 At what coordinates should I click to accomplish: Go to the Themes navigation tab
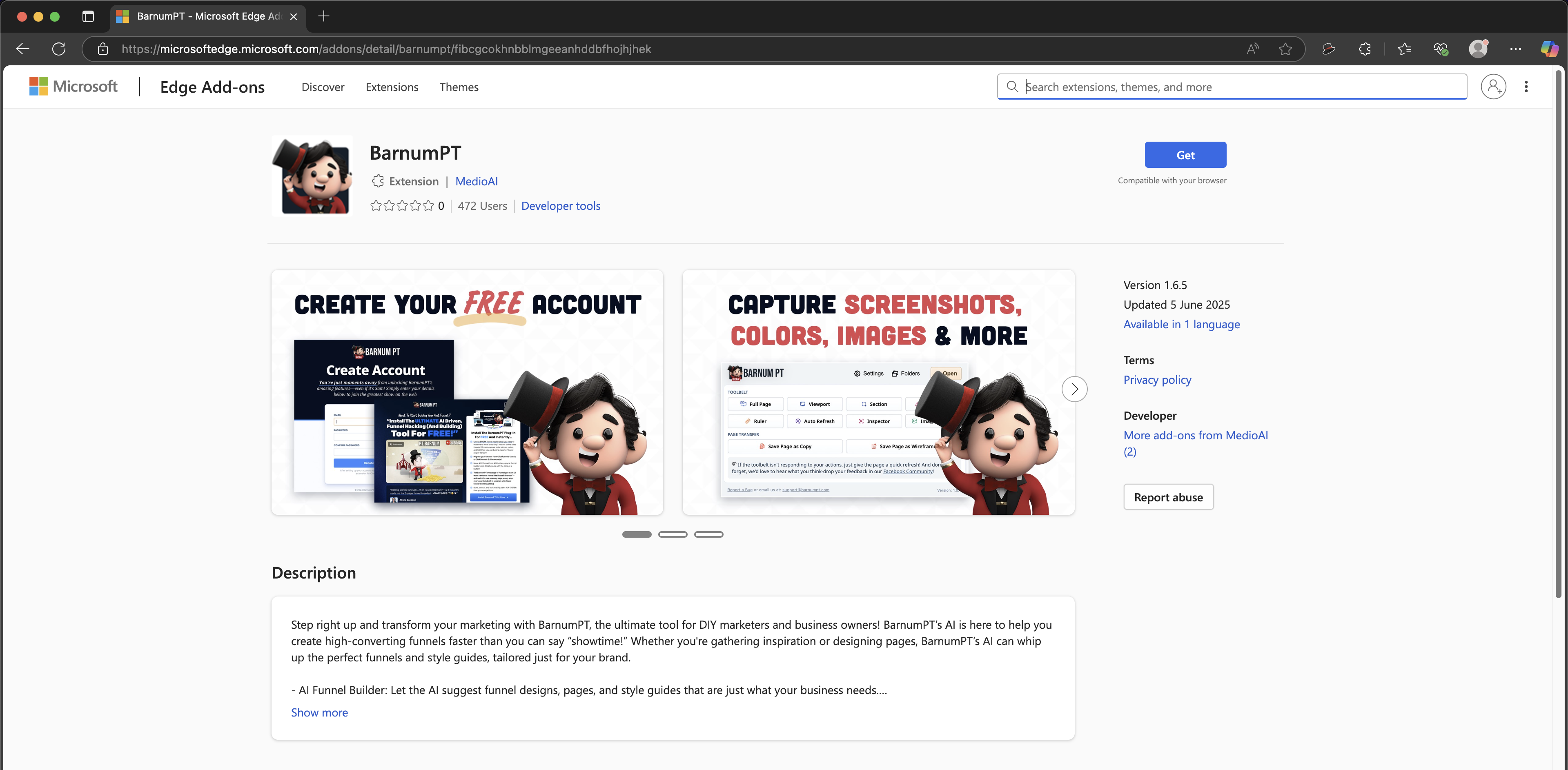coord(458,87)
